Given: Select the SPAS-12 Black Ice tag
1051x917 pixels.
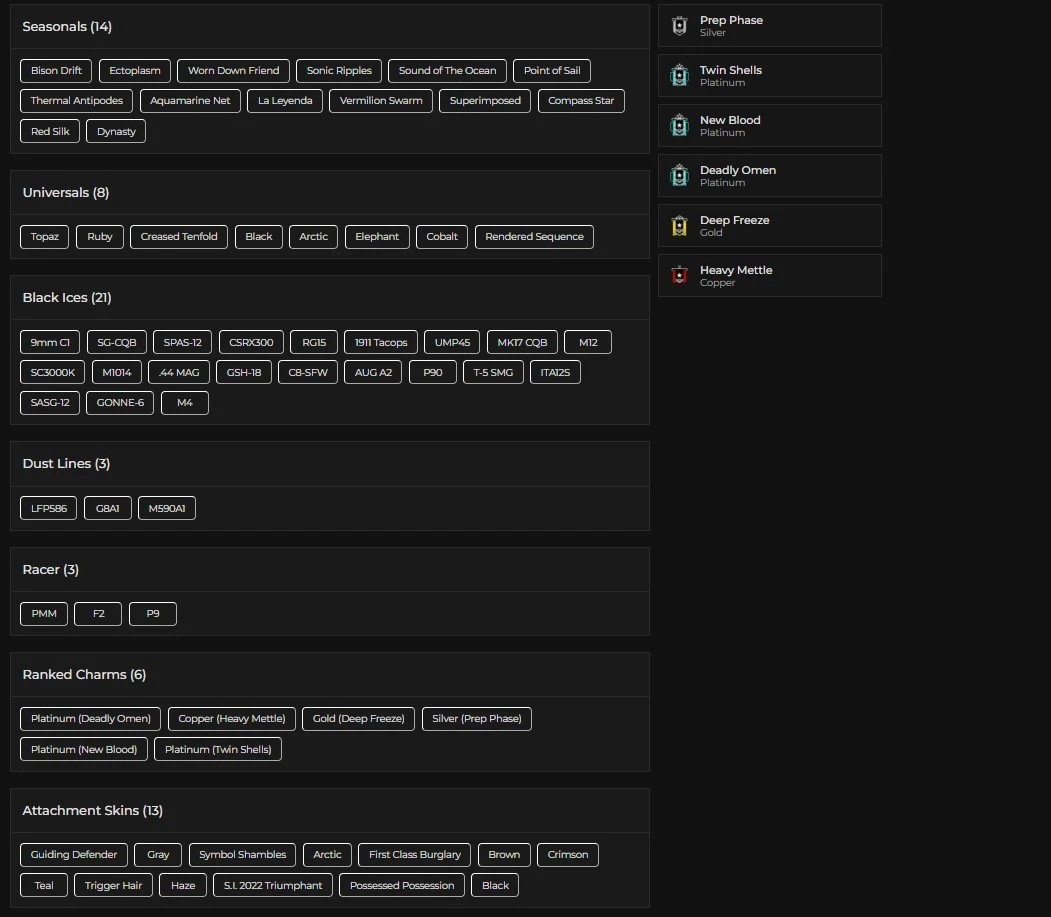Looking at the screenshot, I should click(x=182, y=342).
